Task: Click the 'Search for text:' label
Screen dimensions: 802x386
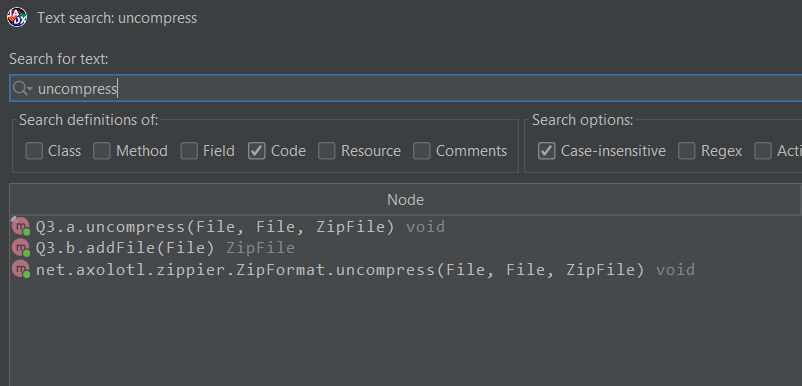Action: coord(59,59)
